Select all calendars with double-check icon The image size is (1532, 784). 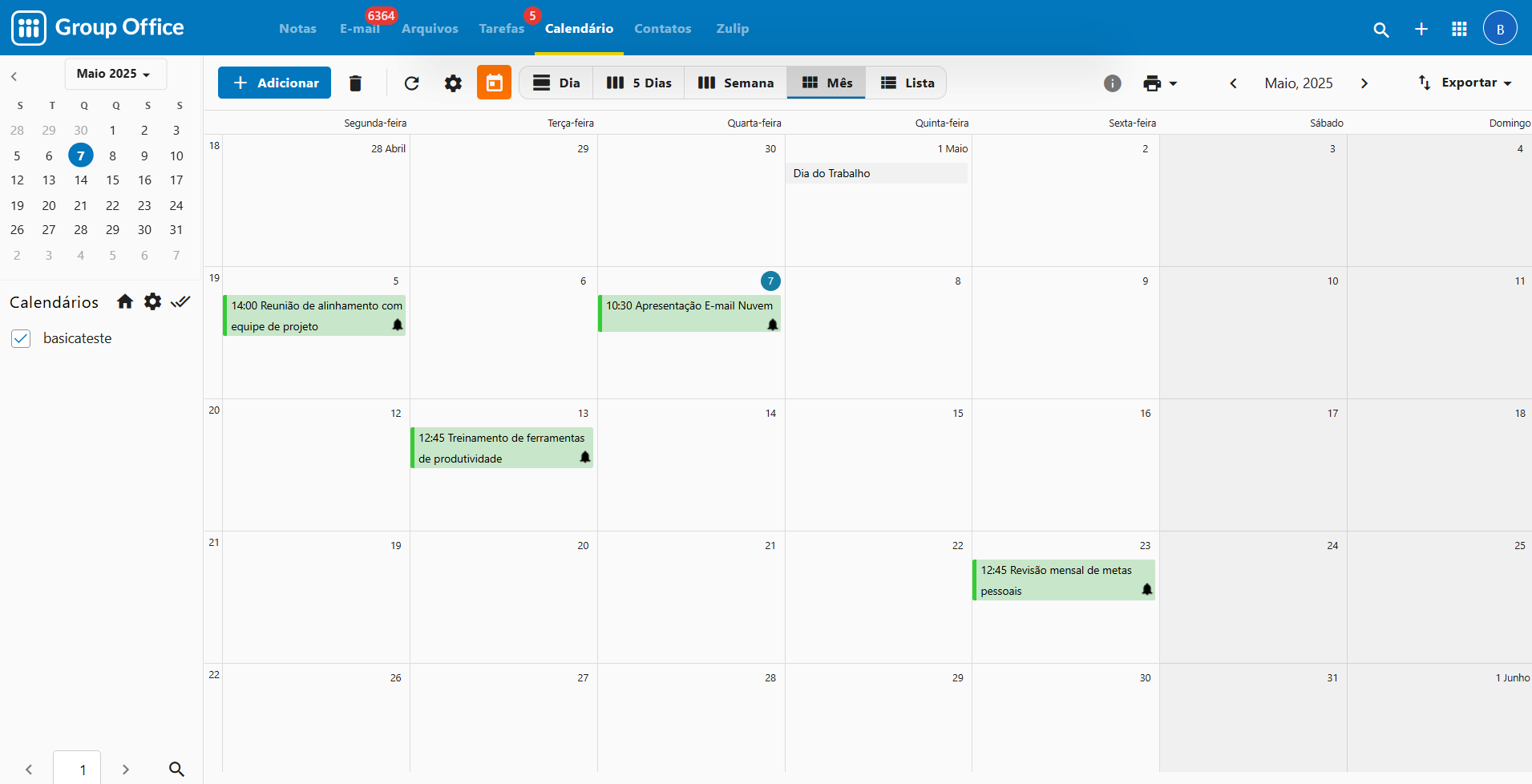[180, 302]
